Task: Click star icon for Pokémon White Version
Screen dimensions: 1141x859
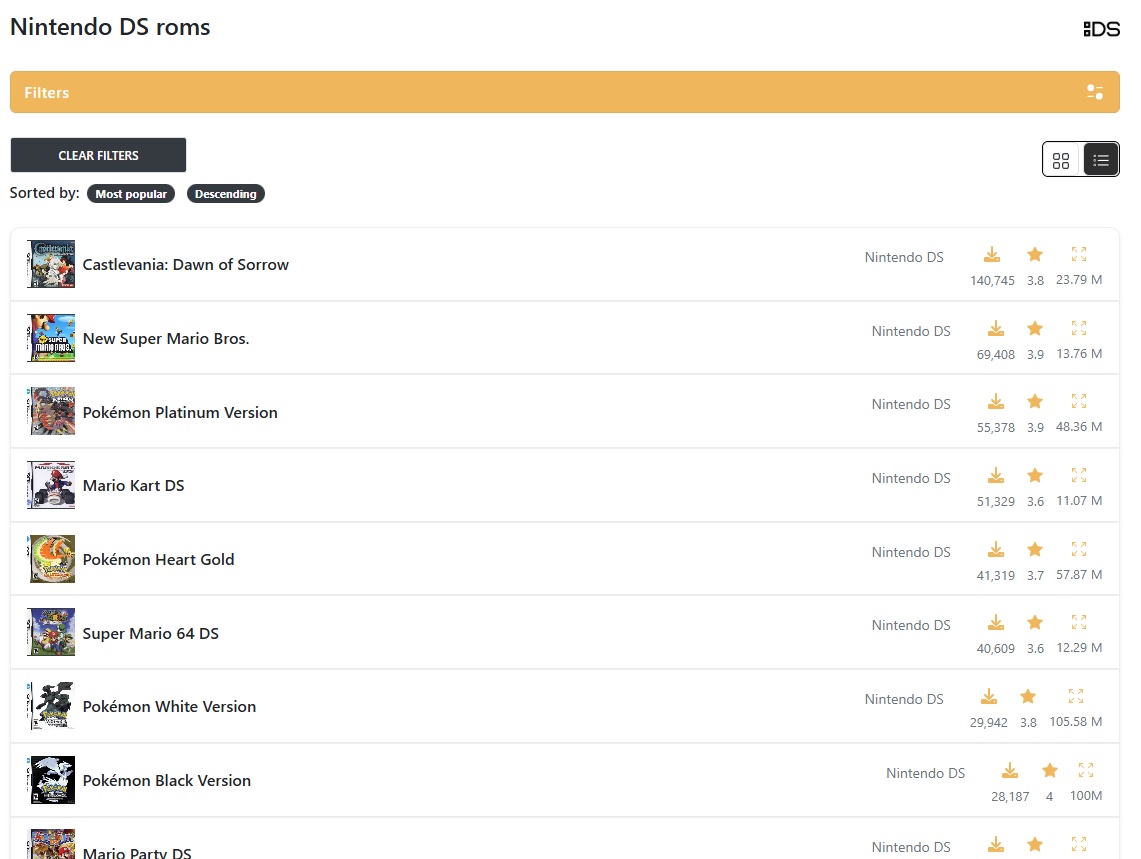Action: click(x=1027, y=697)
